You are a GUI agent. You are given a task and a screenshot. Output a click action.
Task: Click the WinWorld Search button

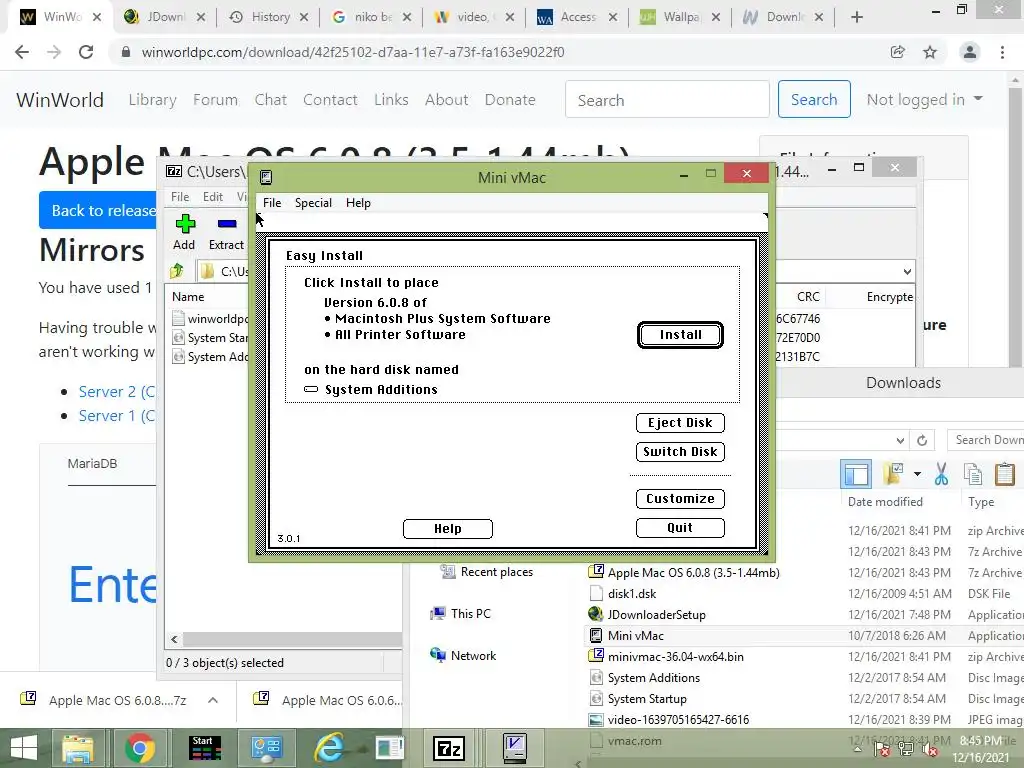(814, 99)
